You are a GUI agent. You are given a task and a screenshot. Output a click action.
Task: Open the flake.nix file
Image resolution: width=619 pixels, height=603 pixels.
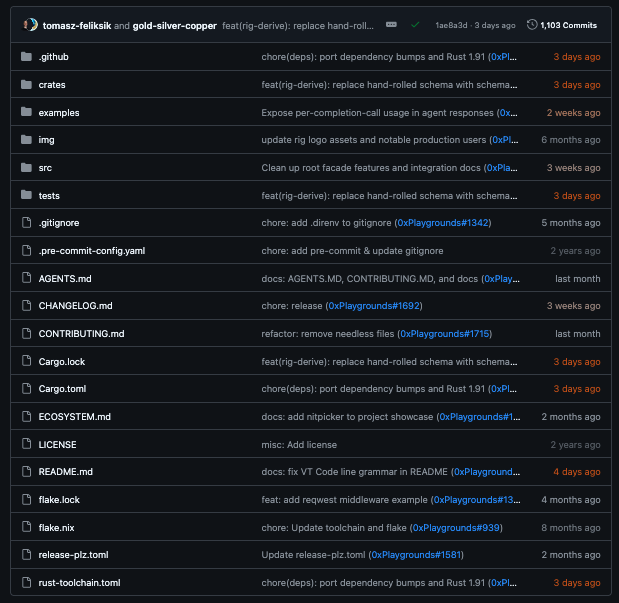56,528
